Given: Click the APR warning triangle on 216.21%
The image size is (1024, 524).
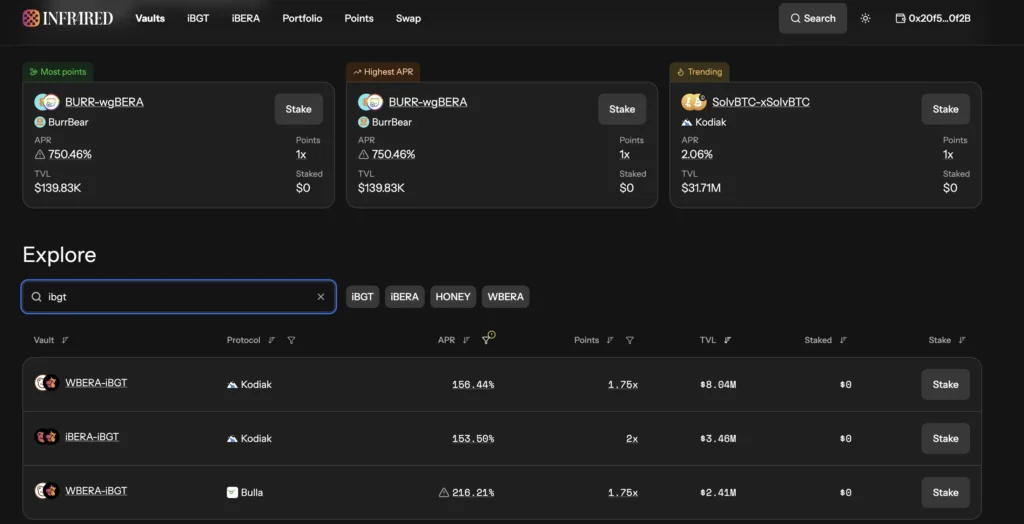Looking at the screenshot, I should pos(444,493).
